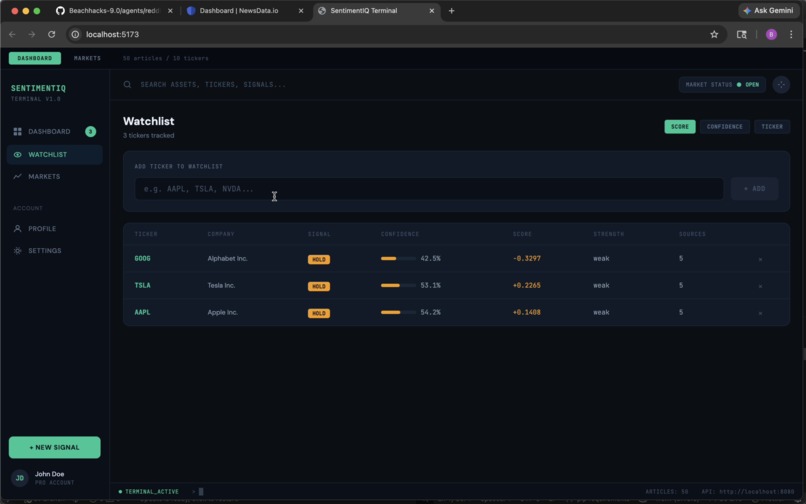Click the terminal prompt cursor in status bar
Viewport: 806px width, 504px height.
[x=201, y=492]
